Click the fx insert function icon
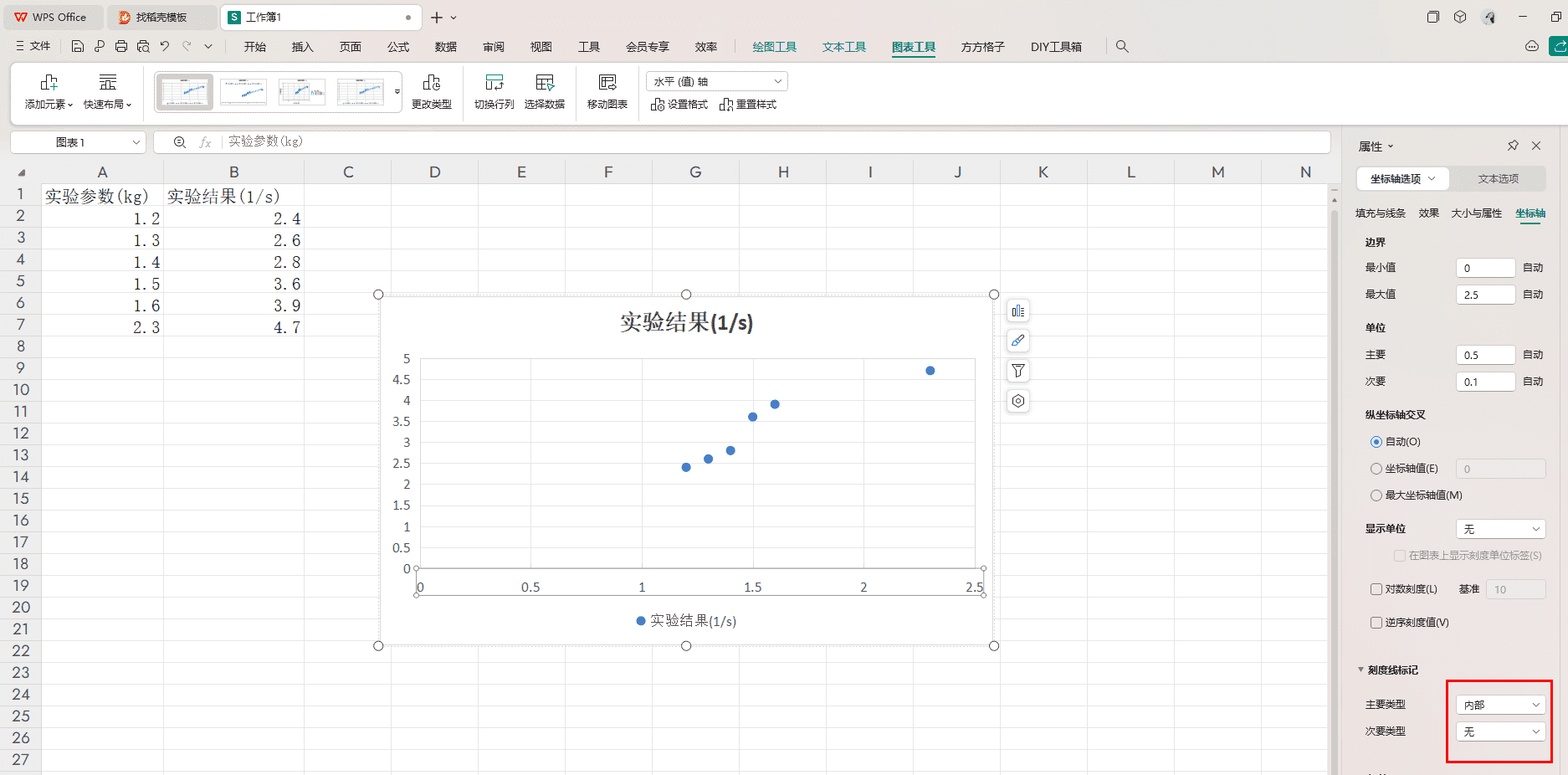1568x775 pixels. click(205, 142)
